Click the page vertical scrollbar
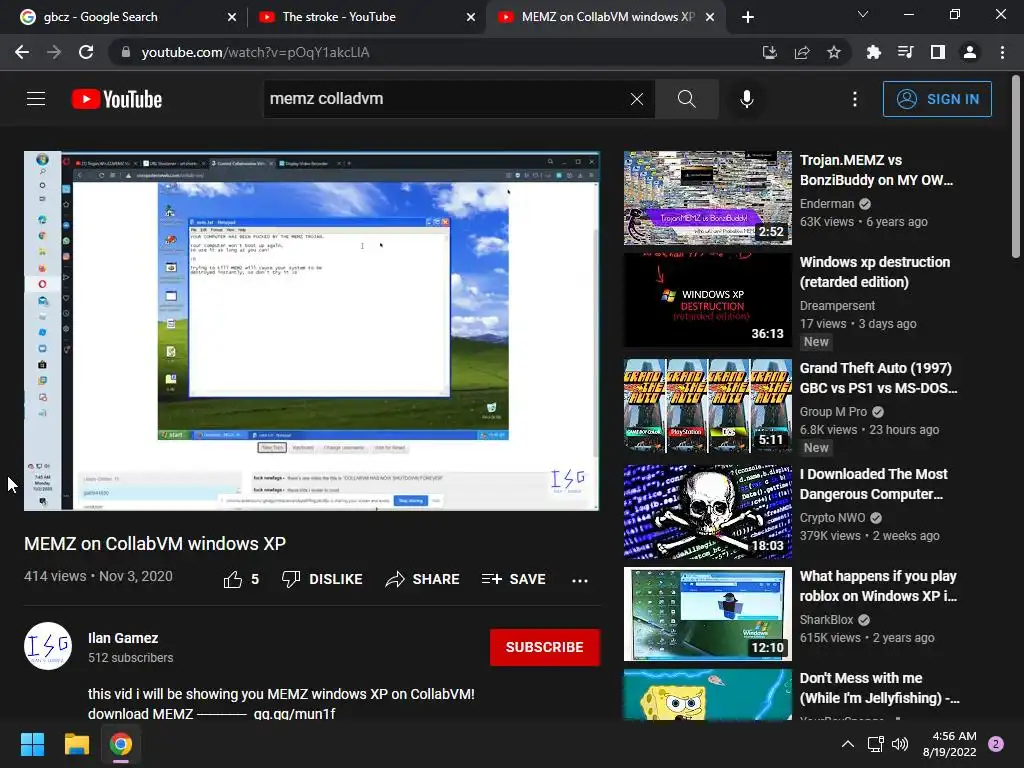This screenshot has height=768, width=1024. [1016, 167]
